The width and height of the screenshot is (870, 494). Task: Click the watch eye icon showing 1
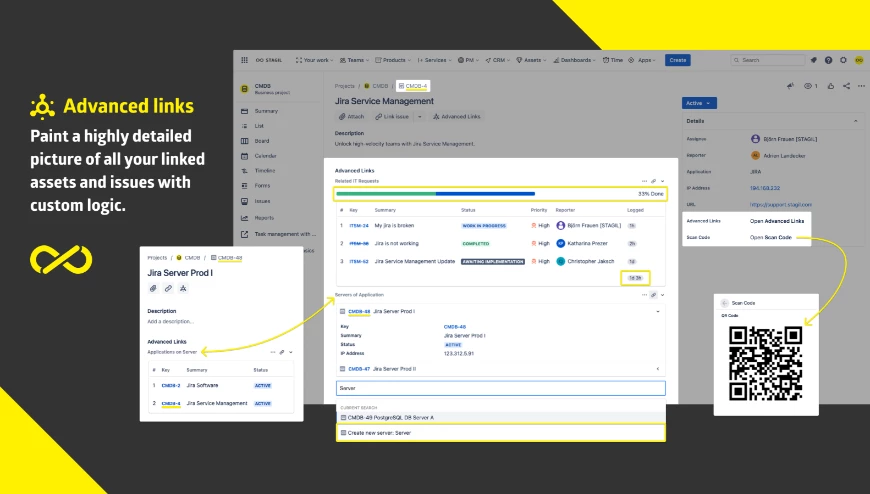811,86
